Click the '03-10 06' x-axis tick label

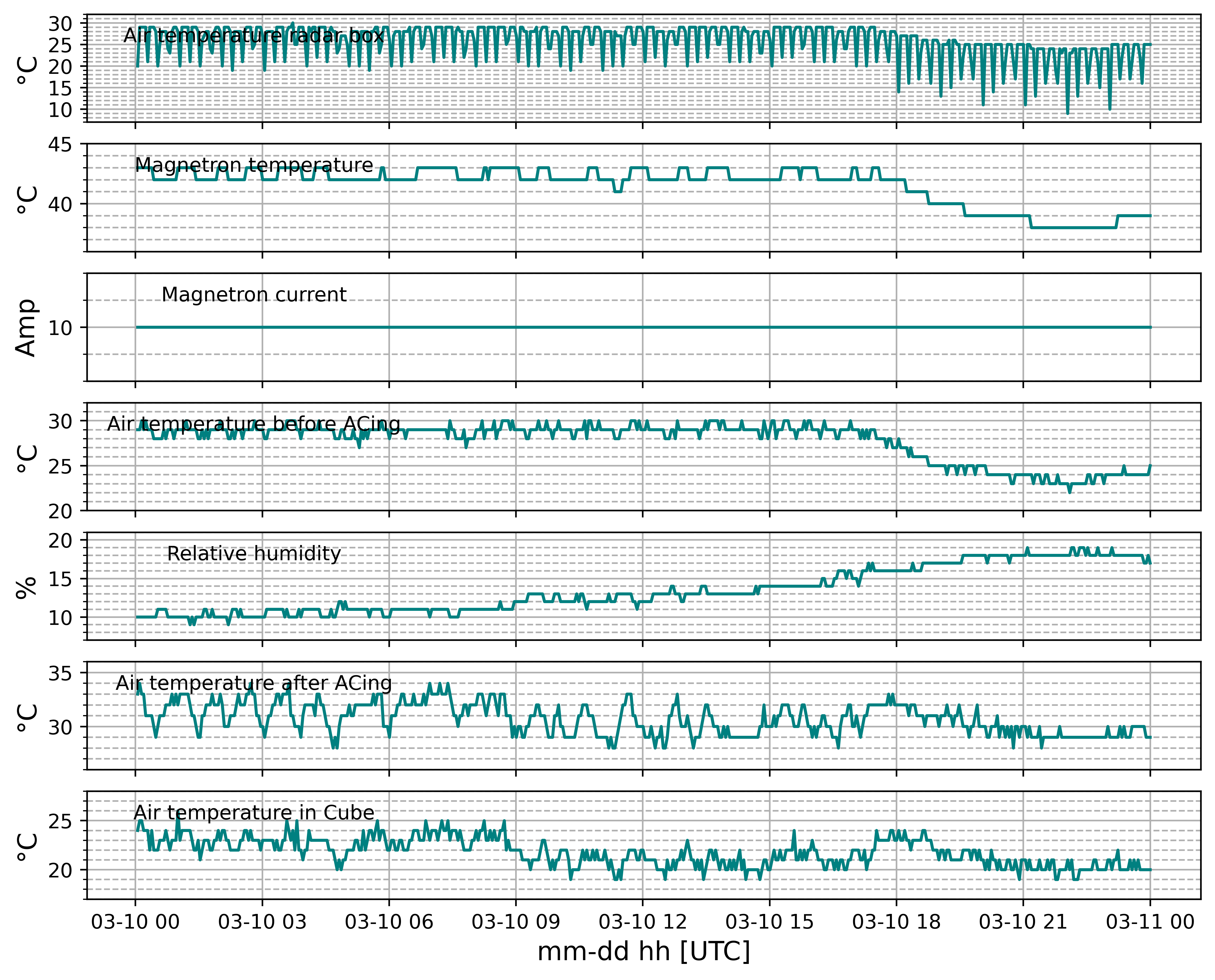pos(389,922)
